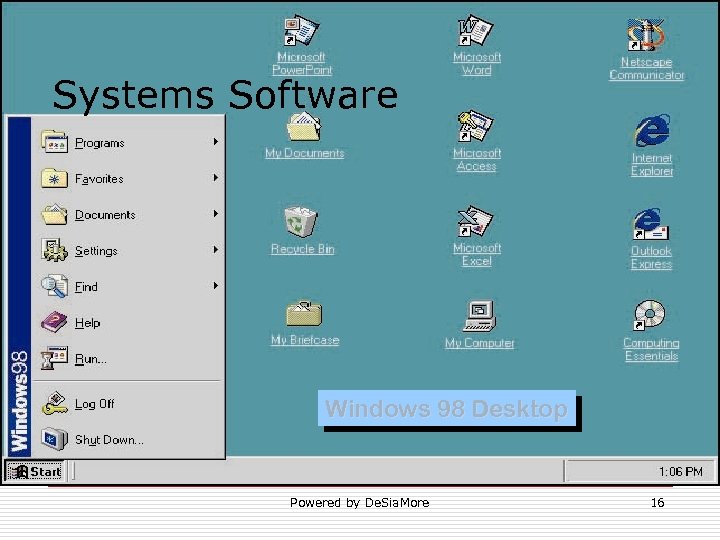This screenshot has width=720, height=540.
Task: Expand the Favorites submenu arrow
Action: (215, 178)
